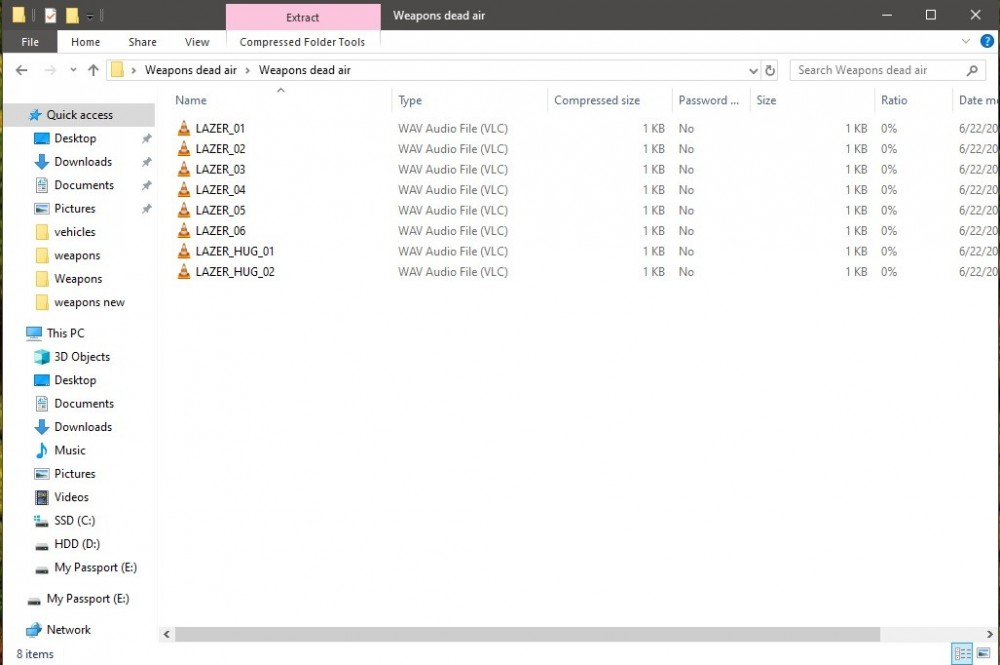1000x665 pixels.
Task: Click the Up one level arrow
Action: point(93,70)
